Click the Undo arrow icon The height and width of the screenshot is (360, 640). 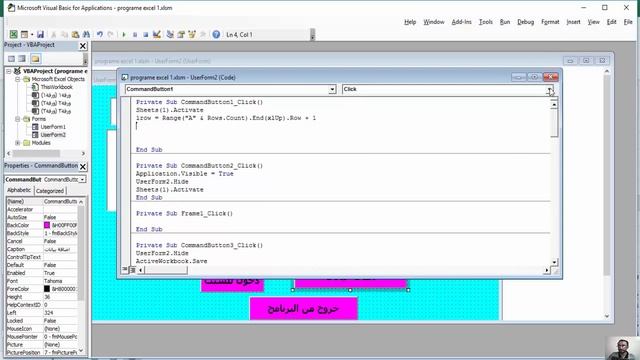[x=100, y=35]
